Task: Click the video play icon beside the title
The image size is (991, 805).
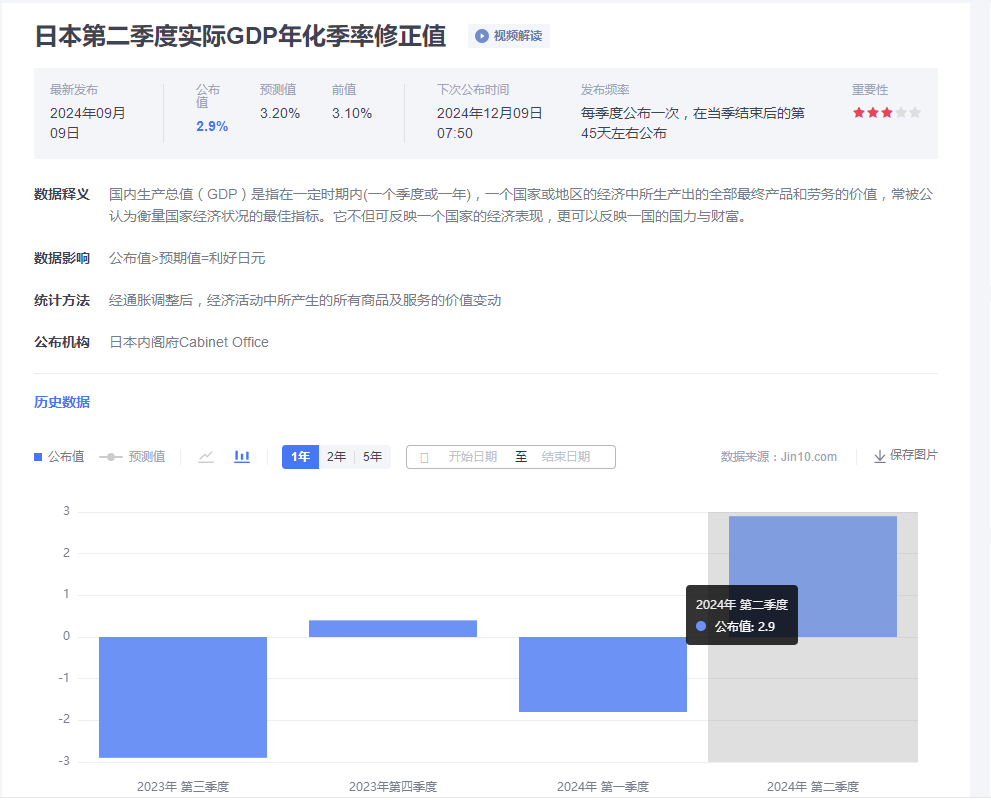Action: pos(482,36)
